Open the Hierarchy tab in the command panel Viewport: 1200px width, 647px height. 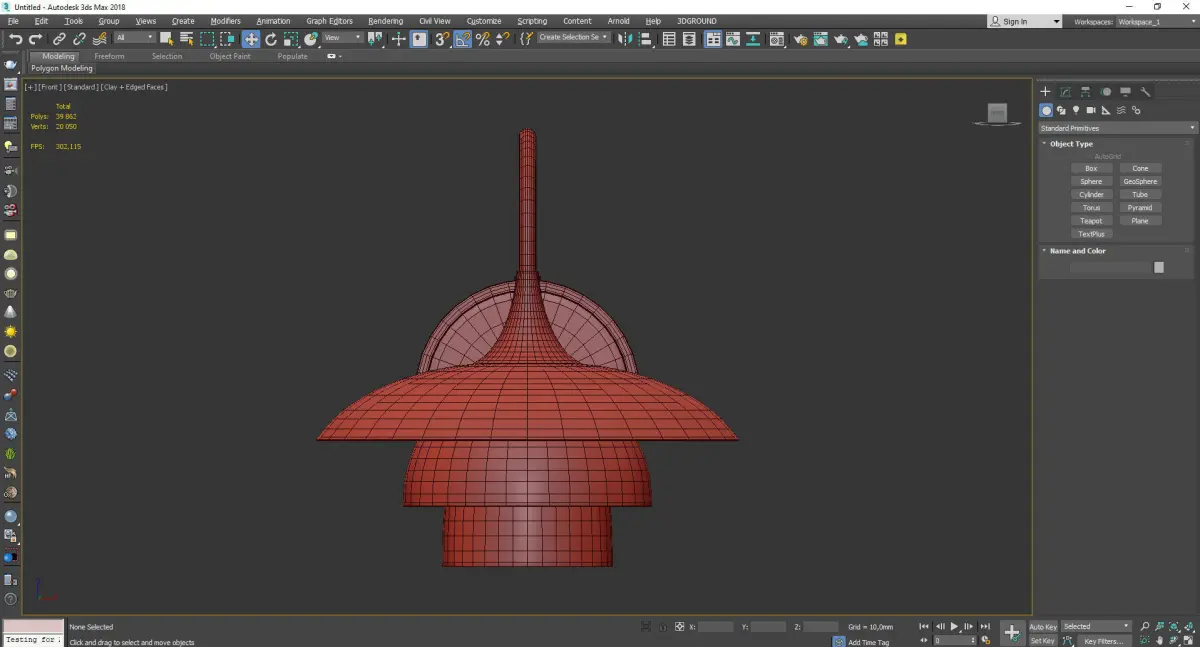coord(1085,92)
